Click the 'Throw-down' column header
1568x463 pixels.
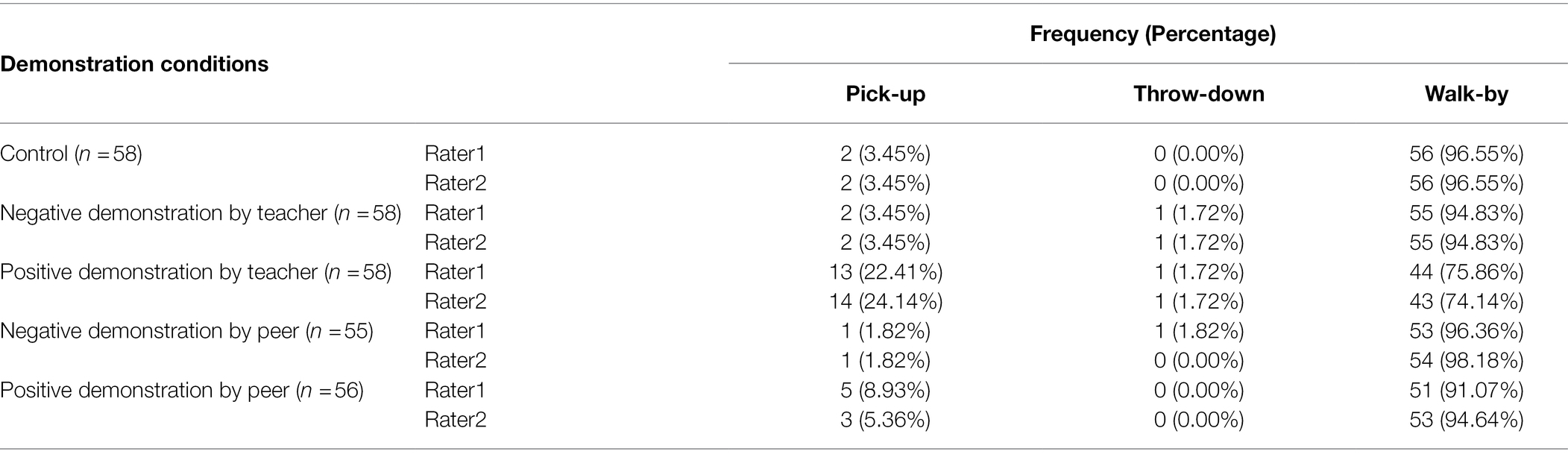1199,94
